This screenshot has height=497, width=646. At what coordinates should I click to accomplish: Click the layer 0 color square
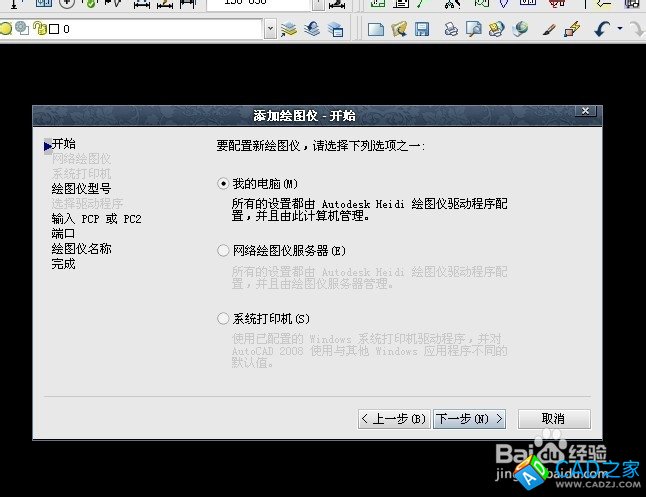pyautogui.click(x=54, y=29)
